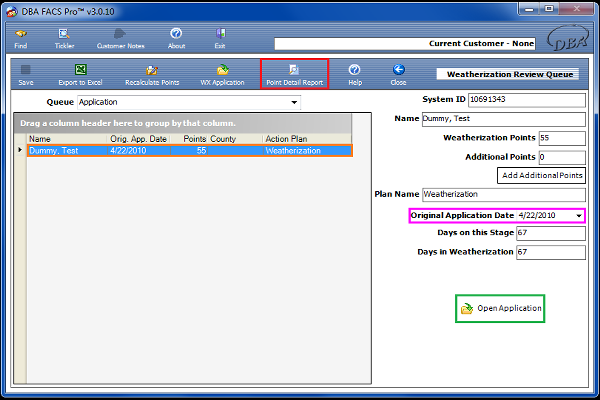
Task: Click the Name input field
Action: coord(504,119)
